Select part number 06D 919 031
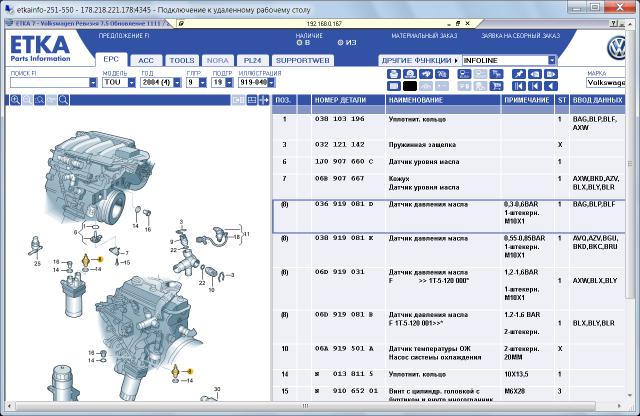The height and width of the screenshot is (416, 640). (x=340, y=272)
